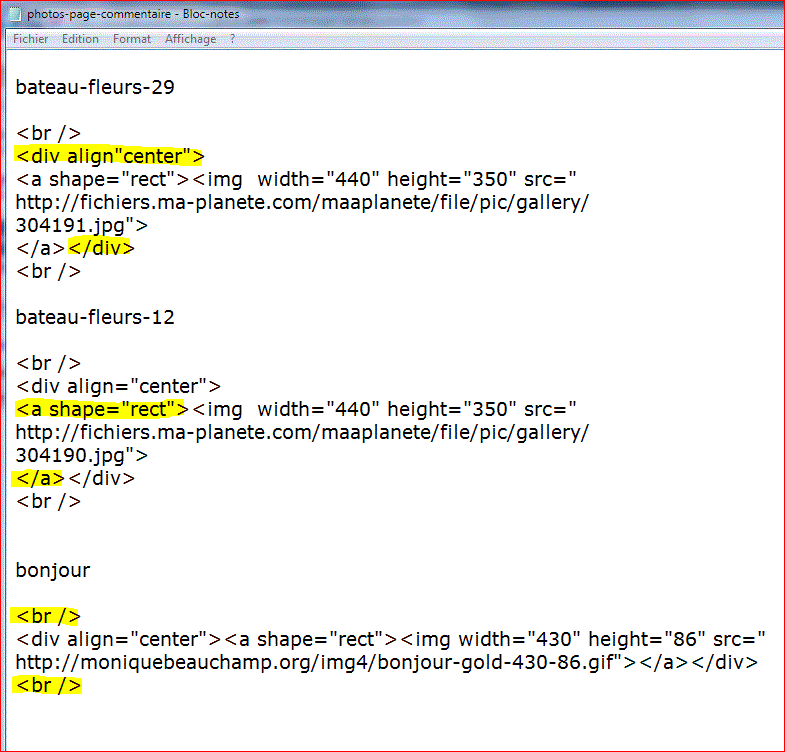Click the highlighted div align"center" tag

109,156
